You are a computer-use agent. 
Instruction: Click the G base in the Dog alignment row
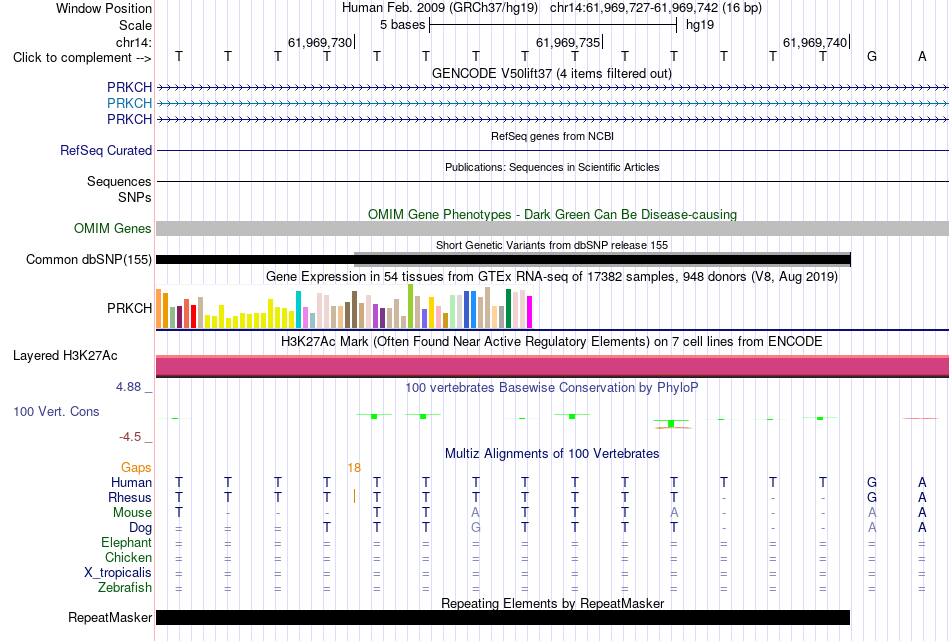tap(476, 528)
